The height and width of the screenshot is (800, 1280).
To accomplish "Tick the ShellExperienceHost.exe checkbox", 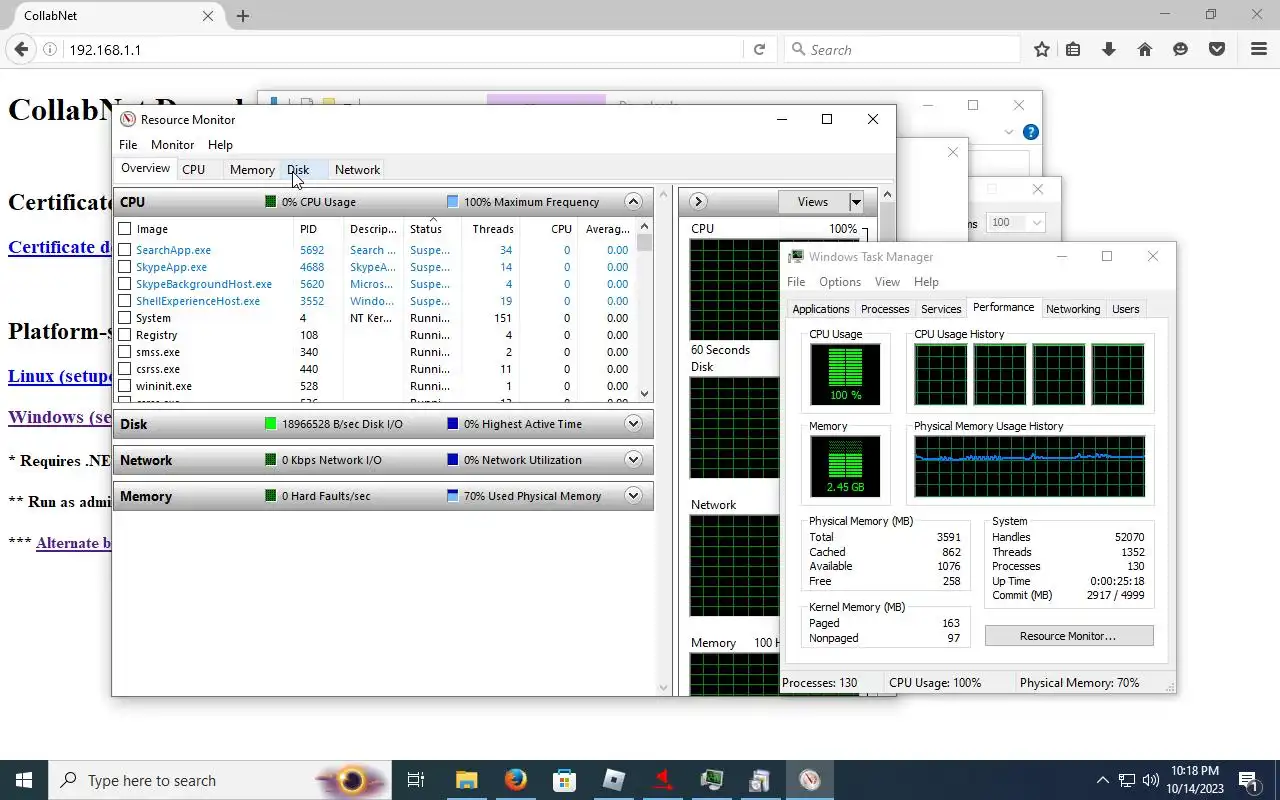I will (x=125, y=301).
